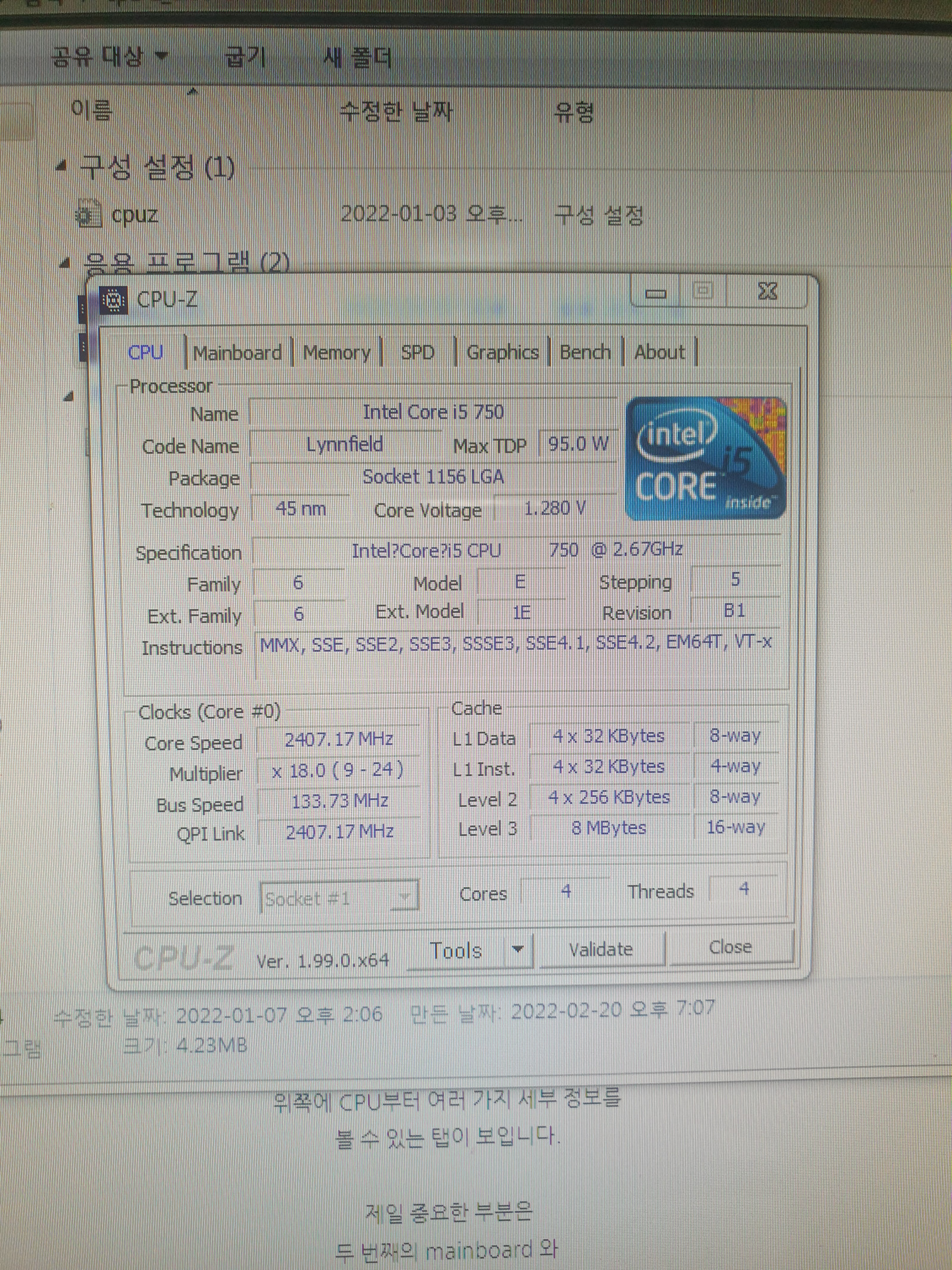This screenshot has width=952, height=1270.
Task: Click the version text Ver. 1.99.0.x64
Action: 322,960
